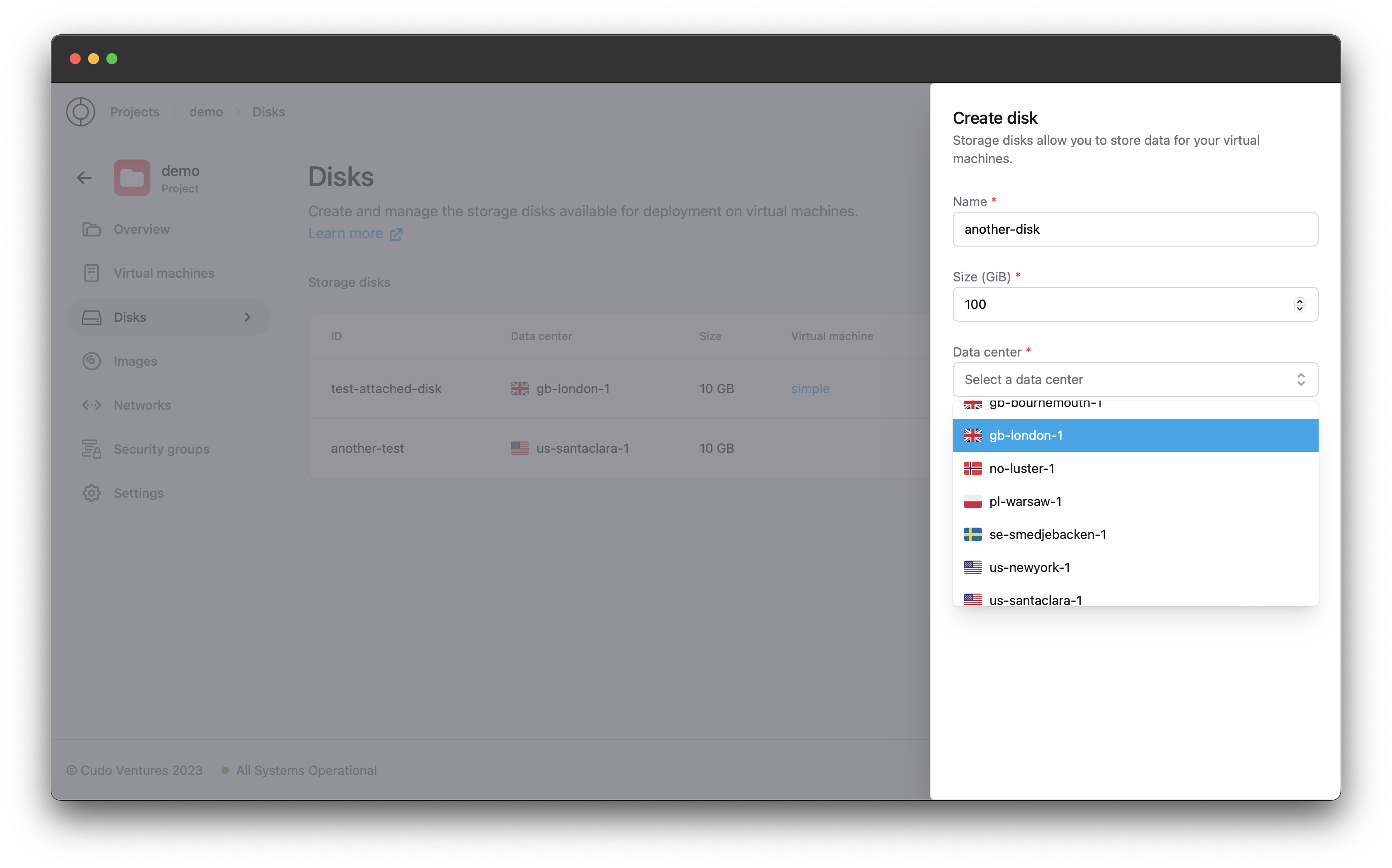Click the demo project icon
1392x868 pixels.
[131, 177]
